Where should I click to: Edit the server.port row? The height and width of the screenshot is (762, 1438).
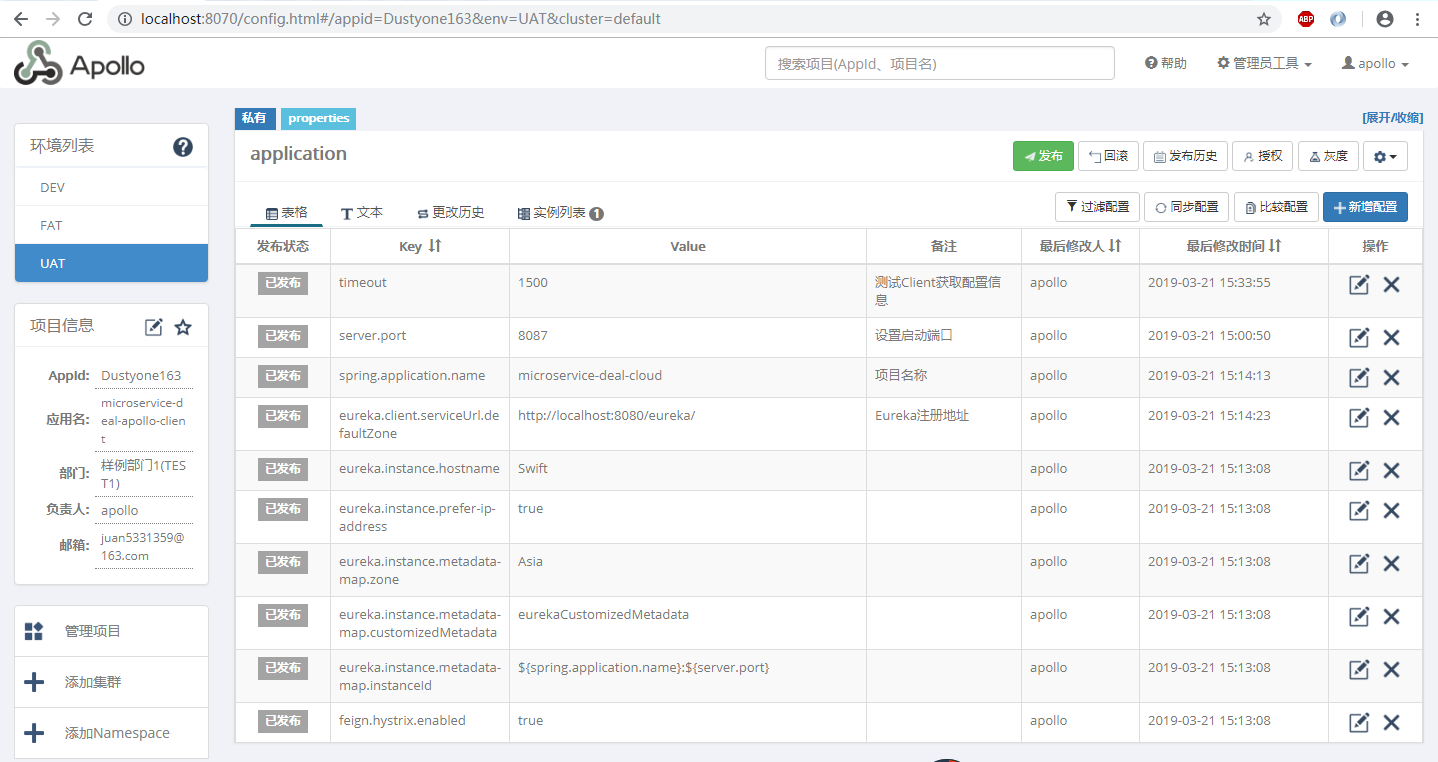coord(1359,338)
